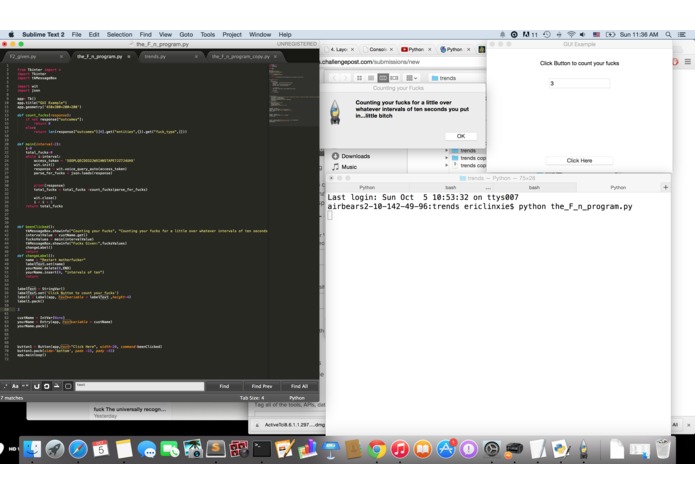Open Spotlight search in the menu bar
Image resolution: width=695 pixels, height=494 pixels.
pos(668,35)
